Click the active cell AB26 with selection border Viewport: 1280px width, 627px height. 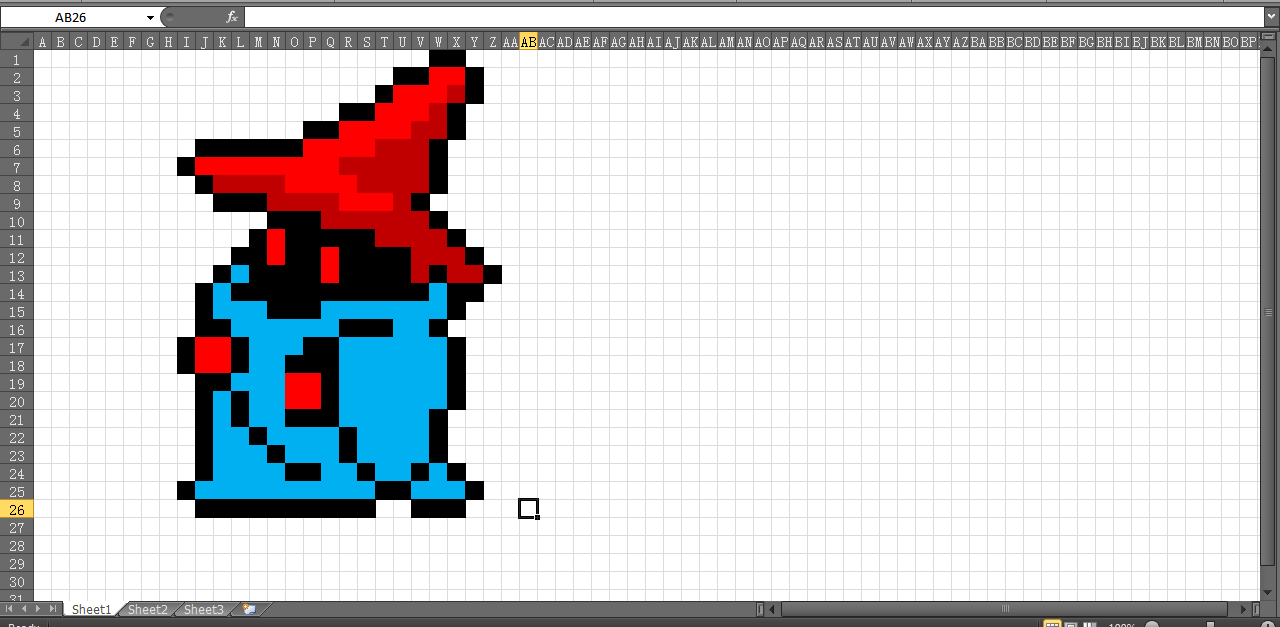click(528, 509)
